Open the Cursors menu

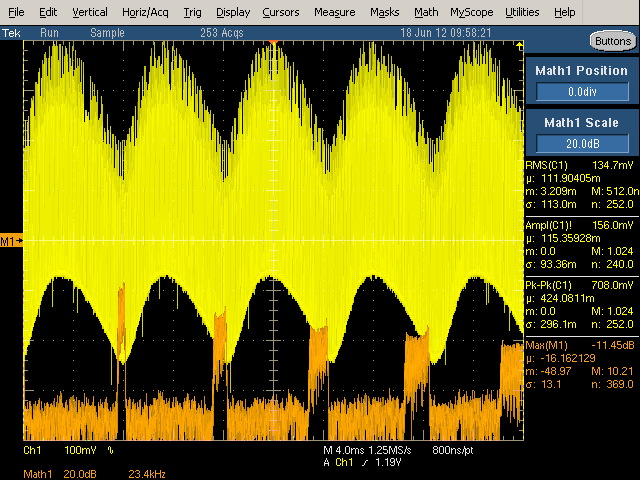[x=280, y=12]
